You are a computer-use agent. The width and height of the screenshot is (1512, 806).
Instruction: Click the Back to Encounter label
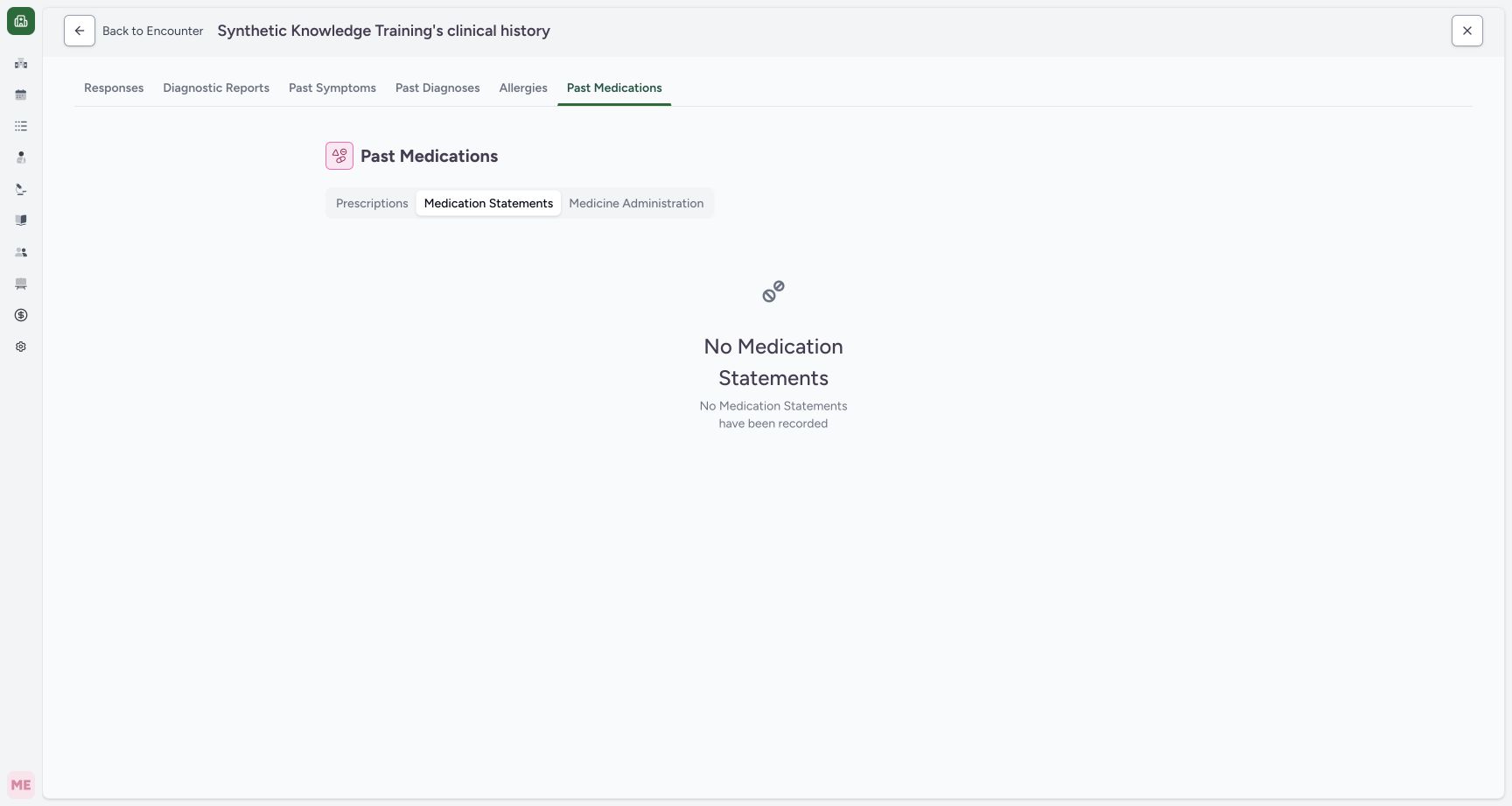[x=153, y=31]
